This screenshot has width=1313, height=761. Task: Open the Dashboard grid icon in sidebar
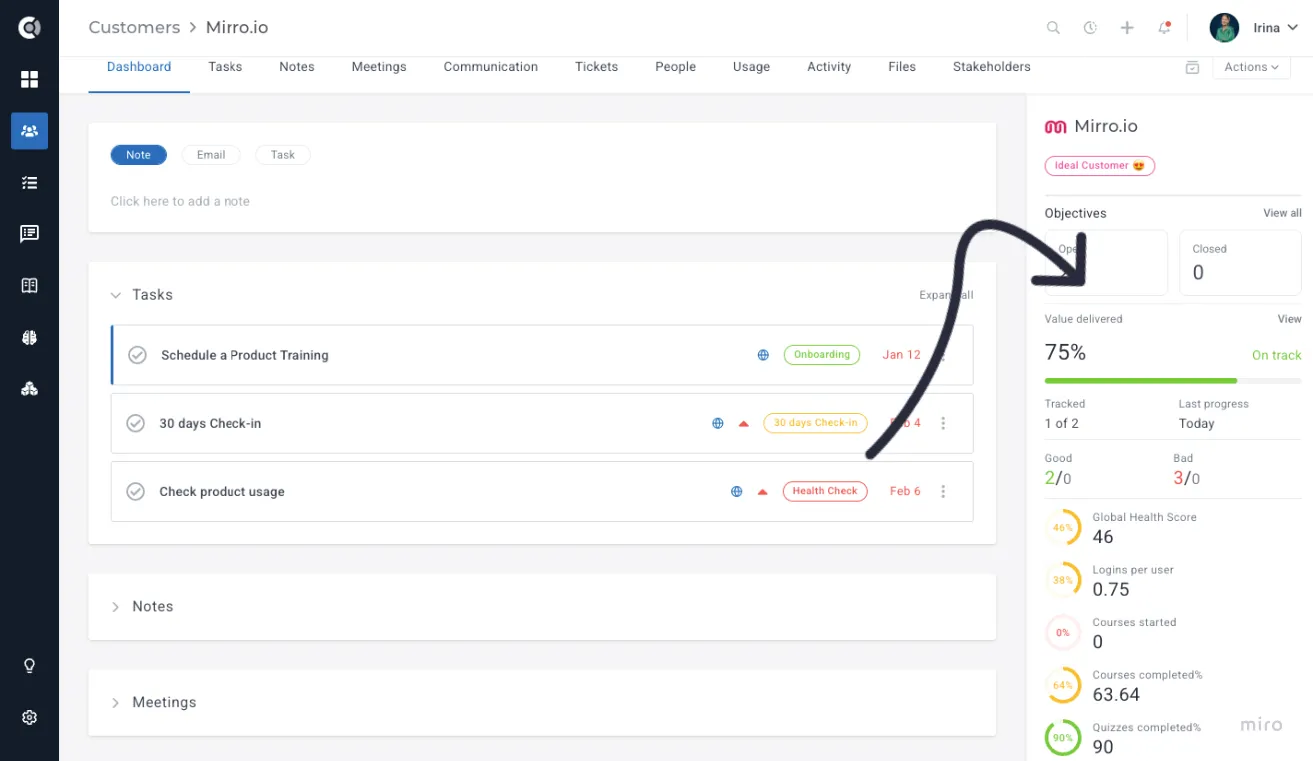(x=29, y=79)
